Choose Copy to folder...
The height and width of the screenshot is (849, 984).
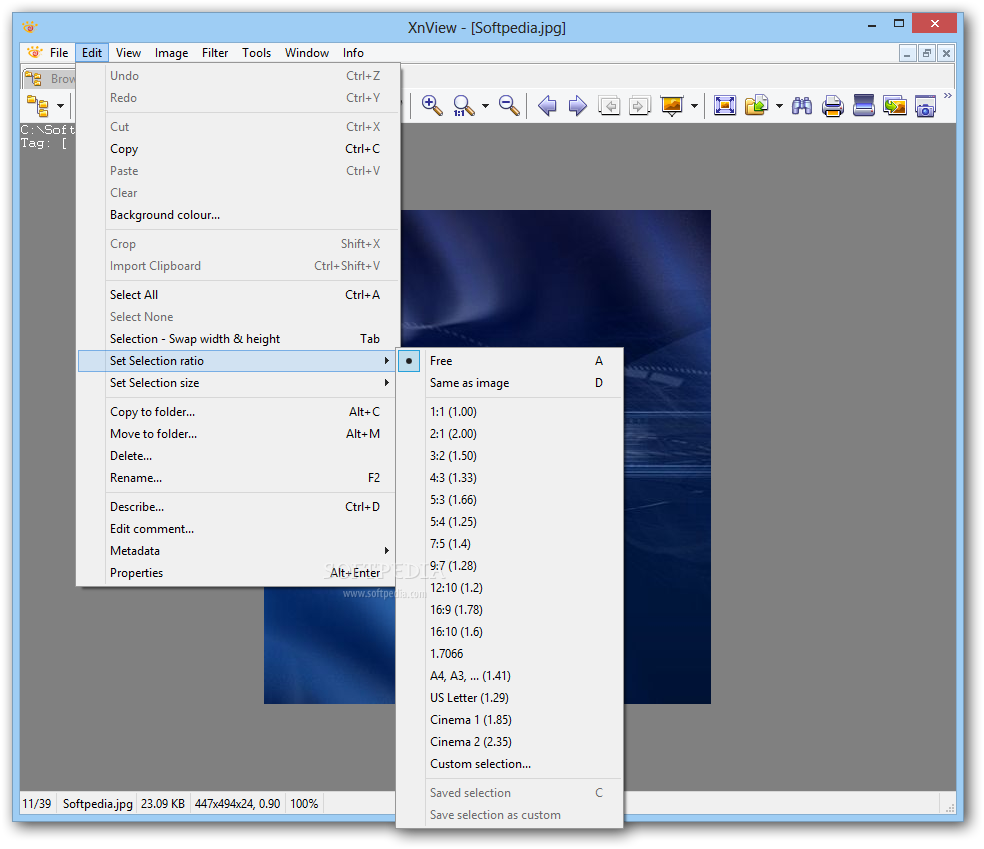point(237,412)
